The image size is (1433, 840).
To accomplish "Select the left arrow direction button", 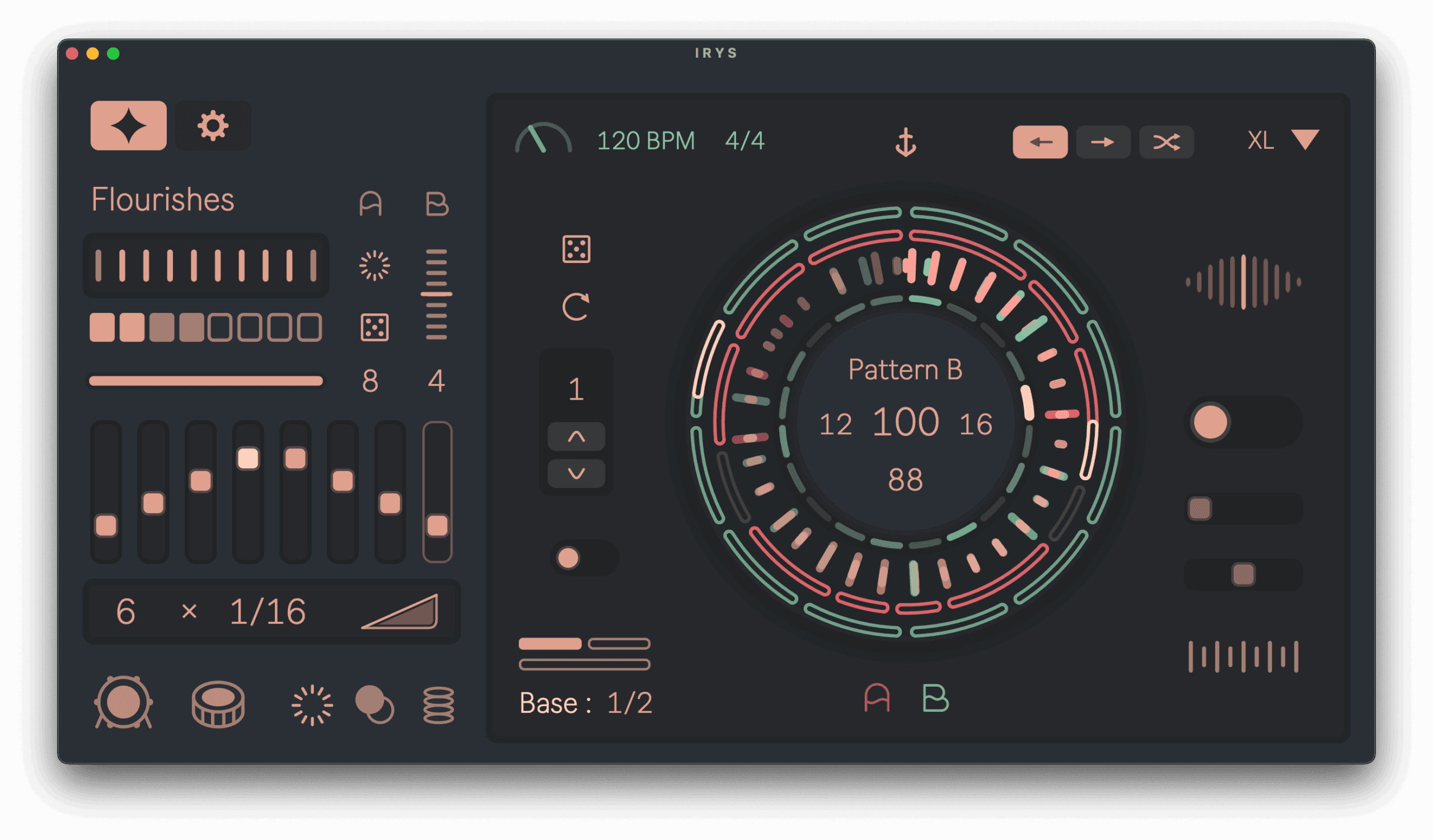I will coord(1040,142).
